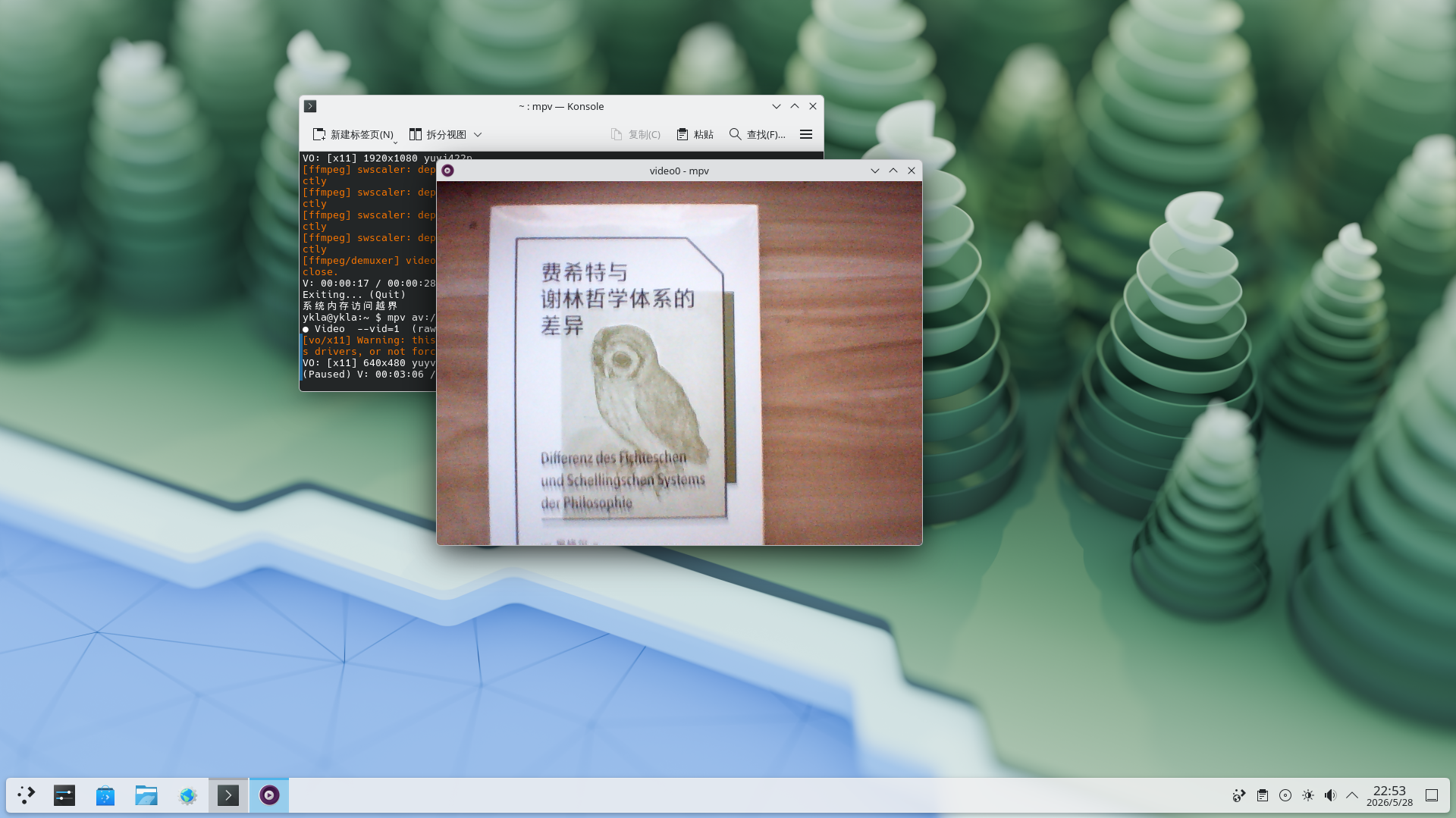Open a new tab in Konsole
1456x818 pixels.
354,134
